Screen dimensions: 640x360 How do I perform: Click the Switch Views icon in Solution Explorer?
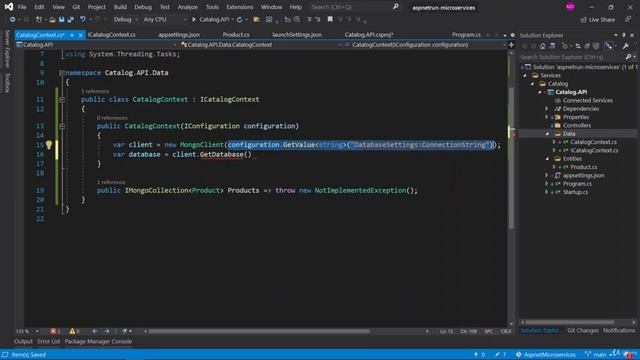(552, 46)
